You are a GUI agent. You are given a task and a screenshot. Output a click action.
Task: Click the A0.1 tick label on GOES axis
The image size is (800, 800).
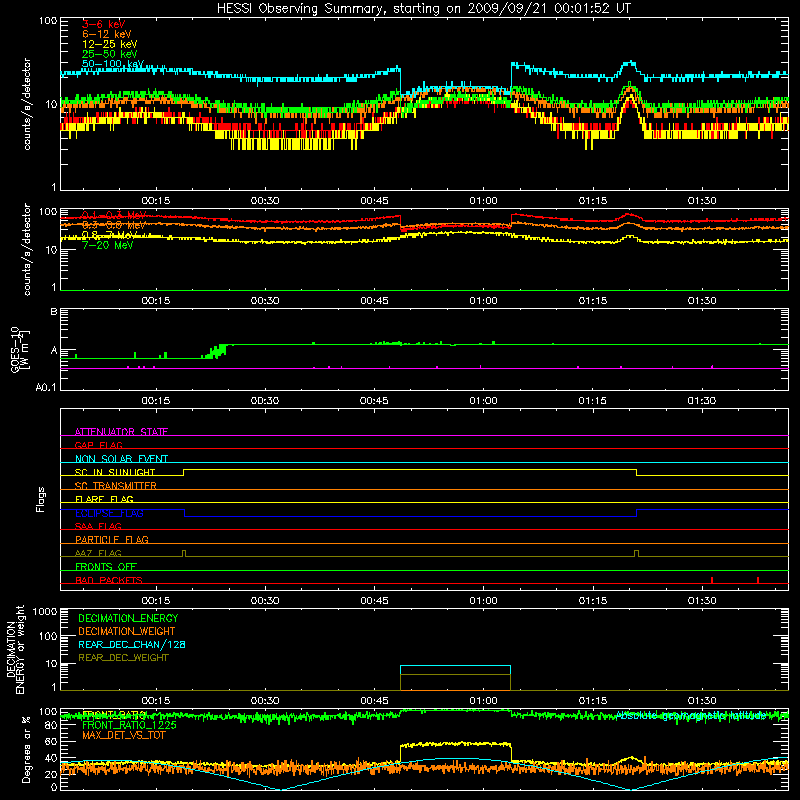click(x=45, y=387)
